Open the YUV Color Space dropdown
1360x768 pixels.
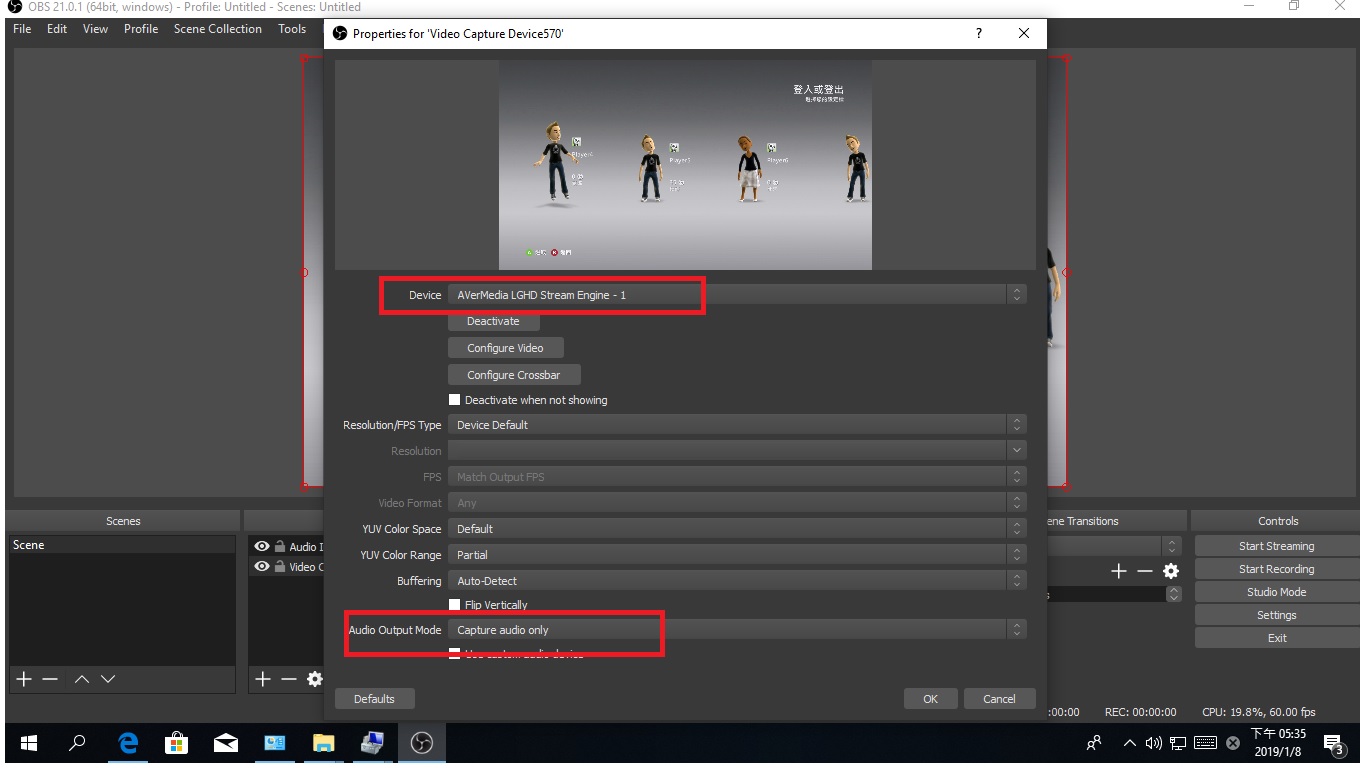pos(737,529)
